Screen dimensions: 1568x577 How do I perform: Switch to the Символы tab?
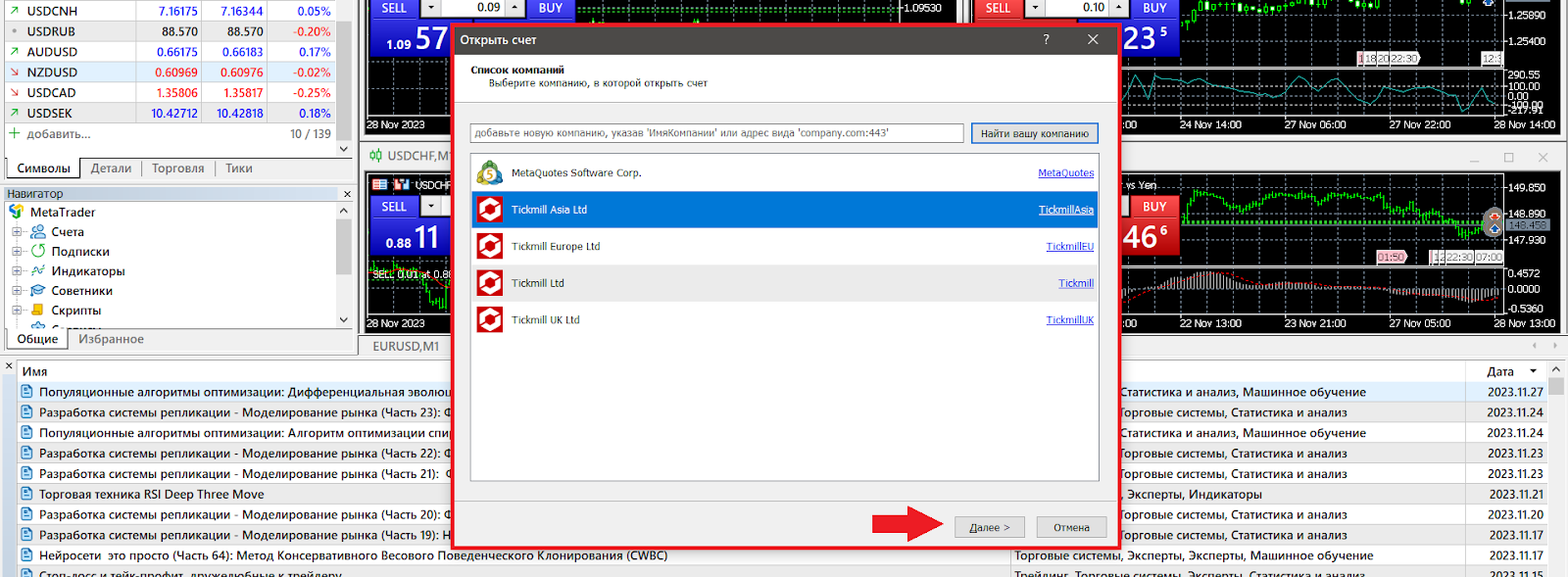click(x=43, y=168)
